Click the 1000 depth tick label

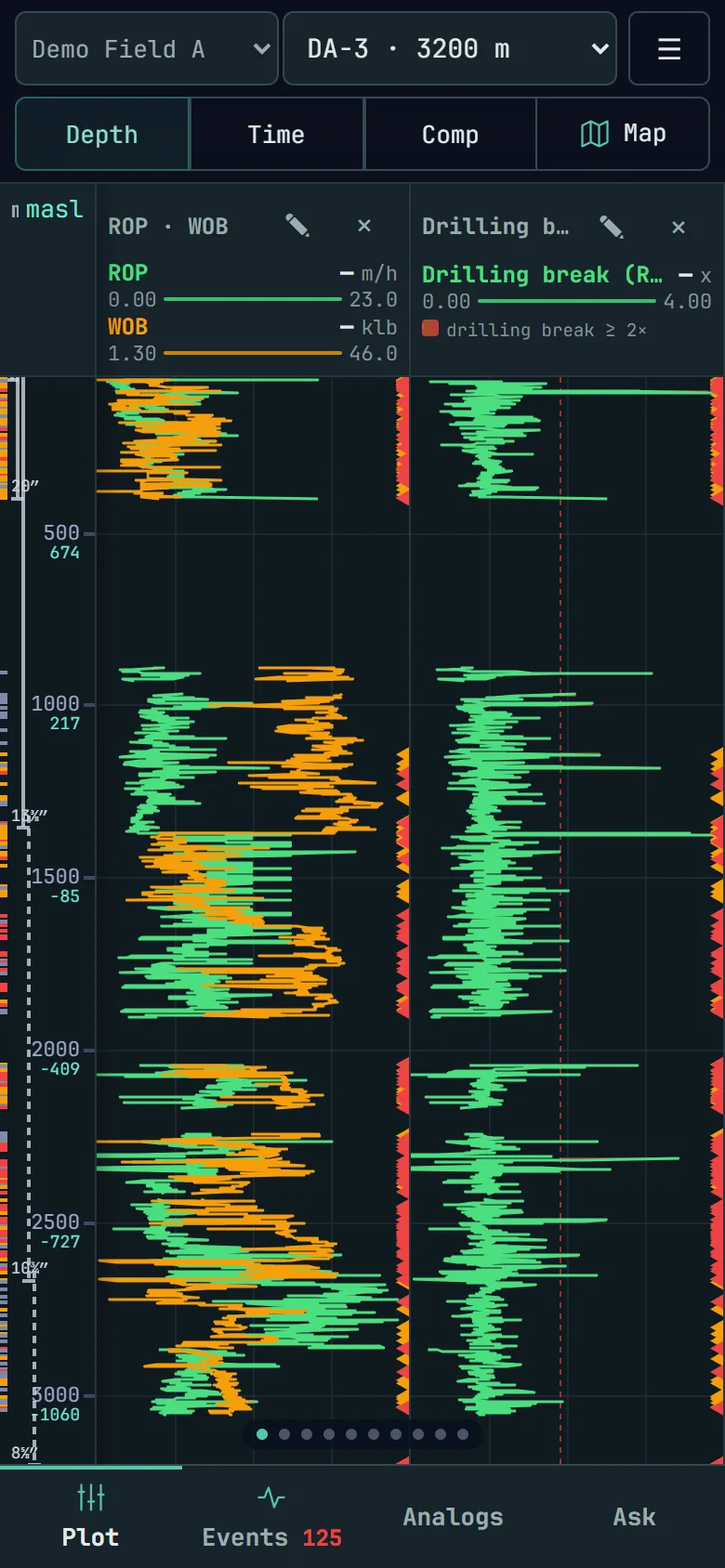[x=56, y=703]
